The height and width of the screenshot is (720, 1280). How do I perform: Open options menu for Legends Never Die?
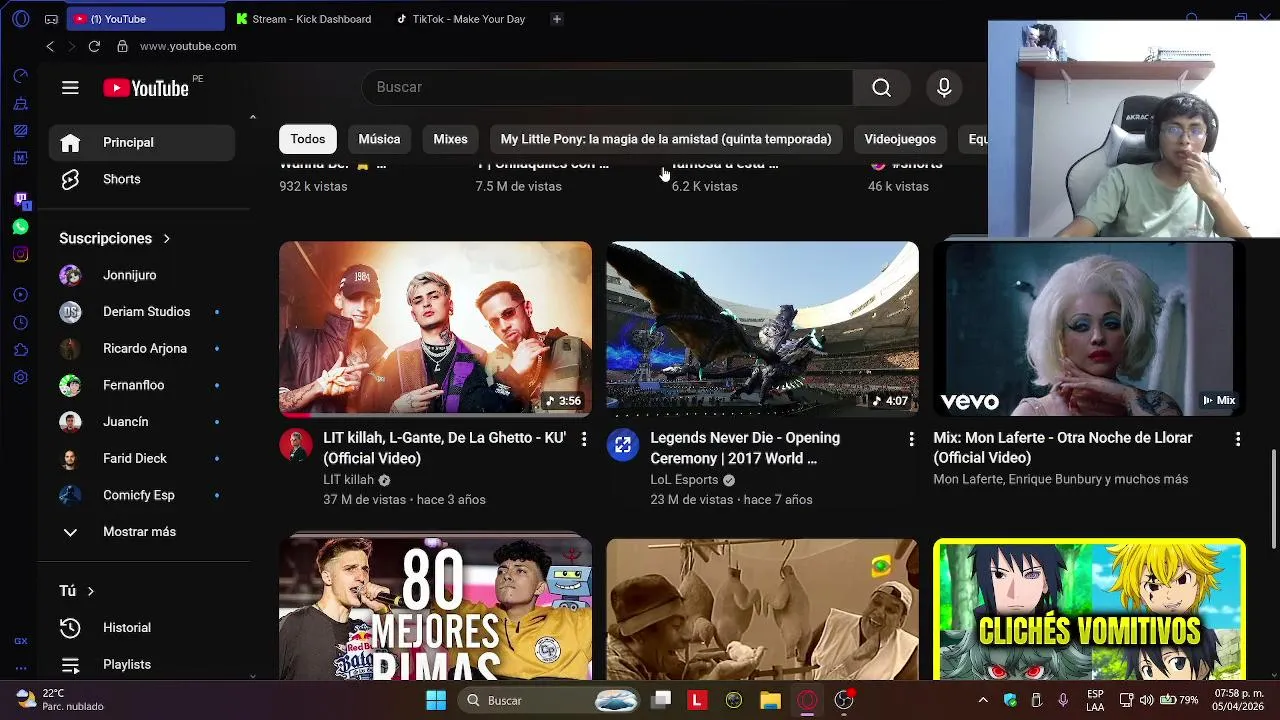[911, 439]
